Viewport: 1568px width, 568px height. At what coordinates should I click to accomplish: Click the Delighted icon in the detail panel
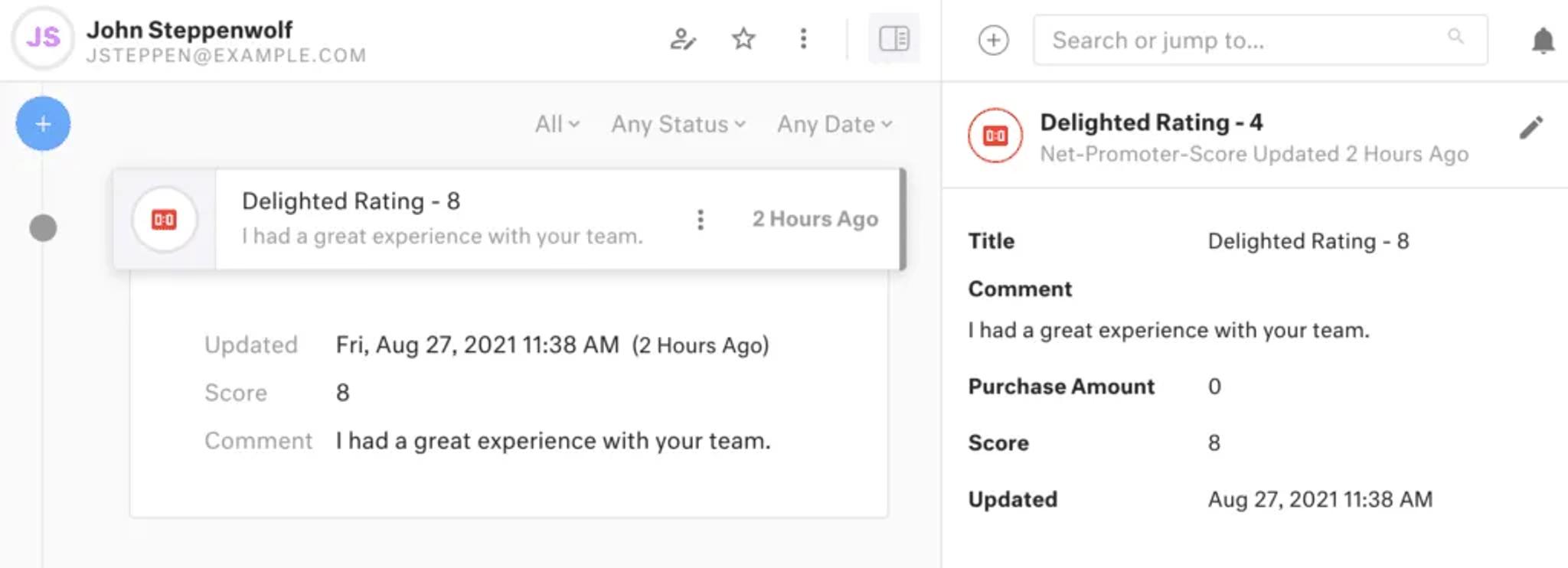(995, 136)
